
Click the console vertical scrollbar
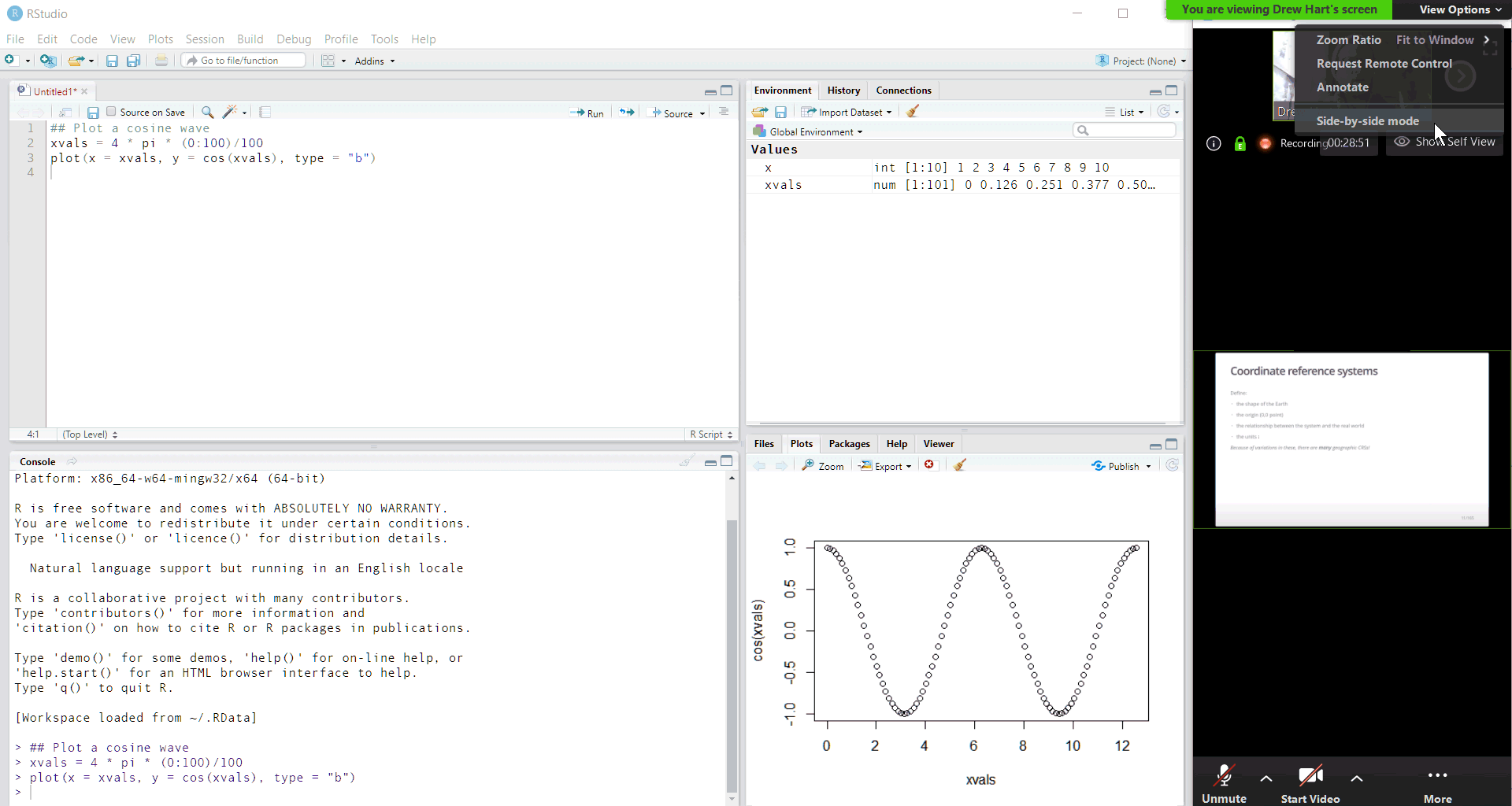732,653
